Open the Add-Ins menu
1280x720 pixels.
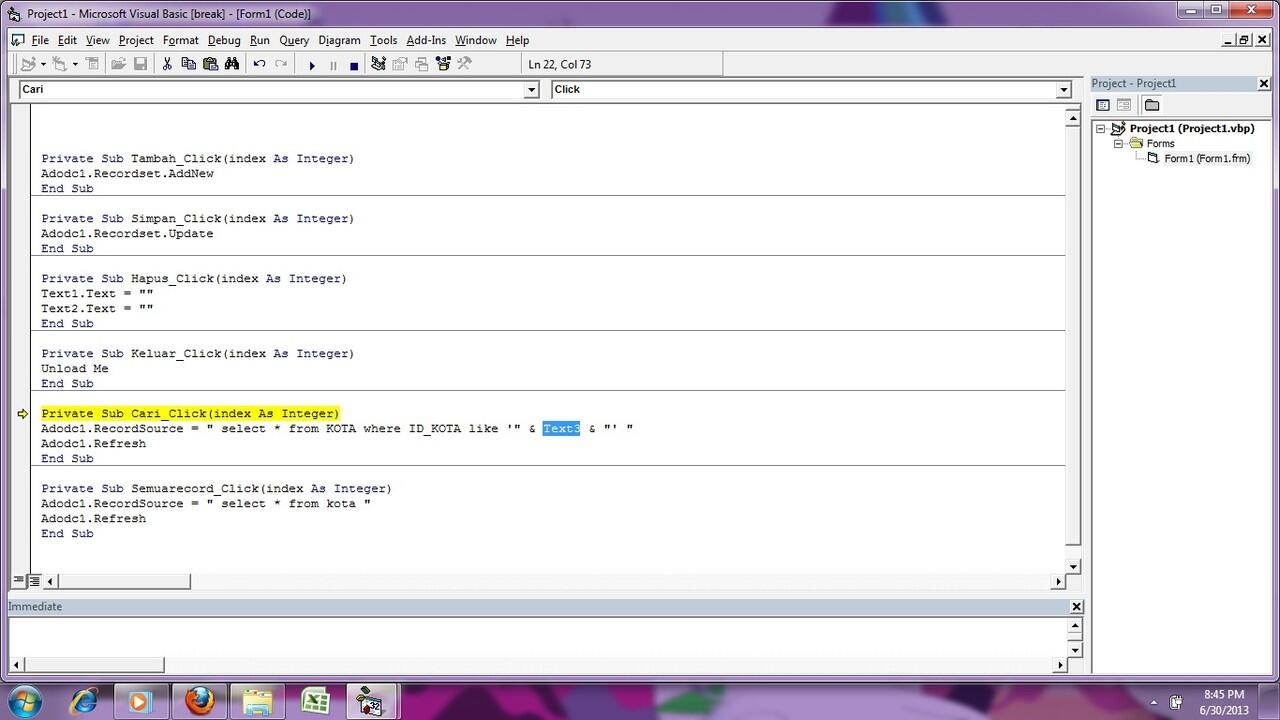[426, 40]
